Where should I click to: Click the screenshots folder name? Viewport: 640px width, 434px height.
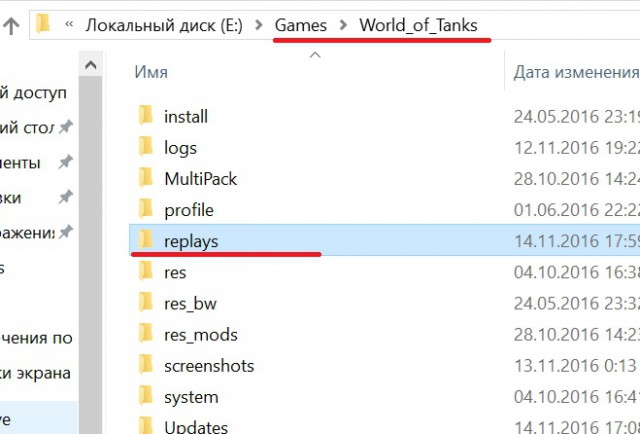209,366
